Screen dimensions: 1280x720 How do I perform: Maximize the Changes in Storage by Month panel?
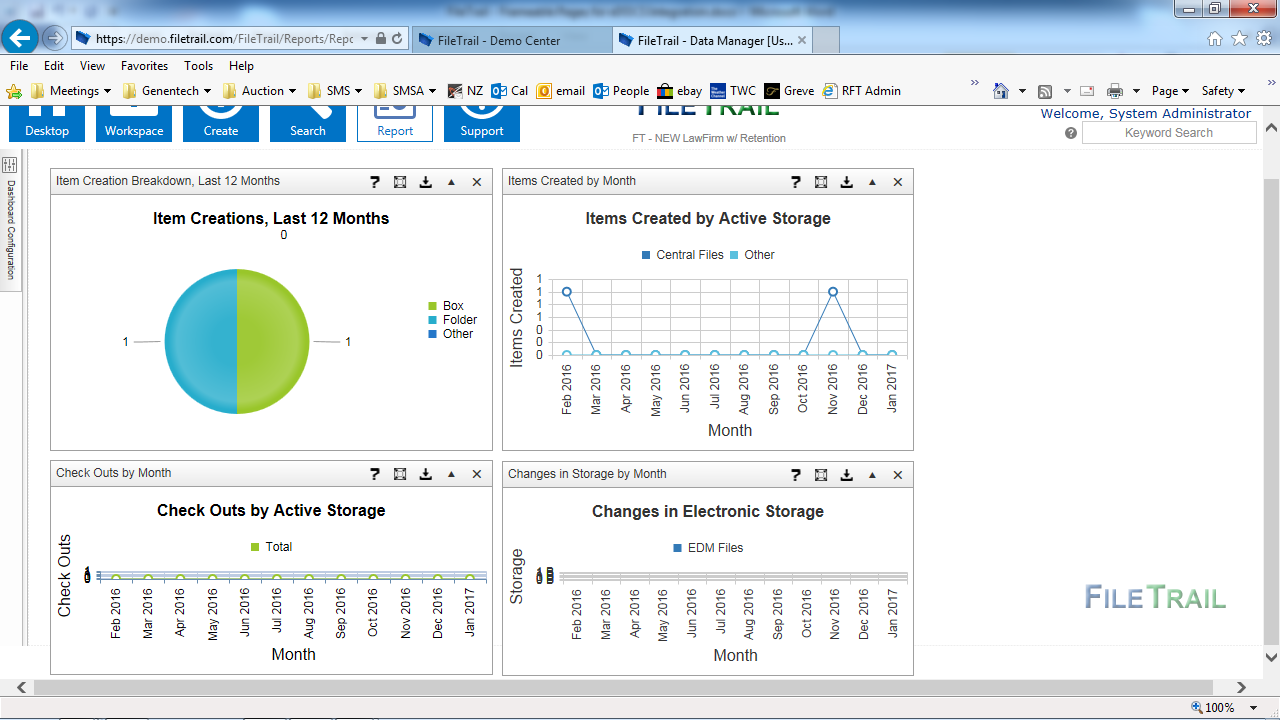[x=821, y=475]
